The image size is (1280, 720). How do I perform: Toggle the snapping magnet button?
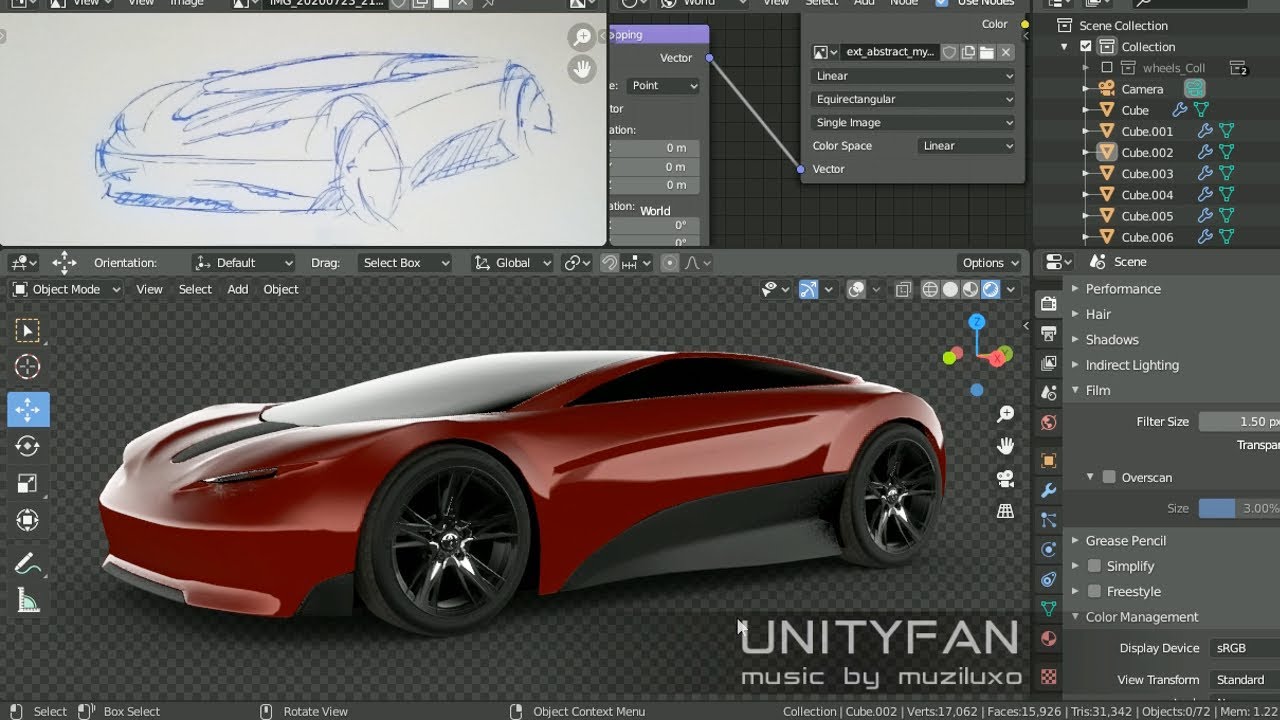pos(609,263)
